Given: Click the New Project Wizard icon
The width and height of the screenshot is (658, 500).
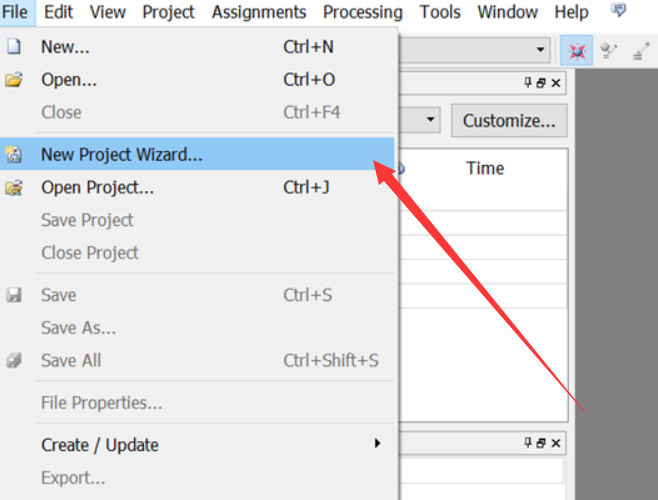Looking at the screenshot, I should tap(14, 155).
